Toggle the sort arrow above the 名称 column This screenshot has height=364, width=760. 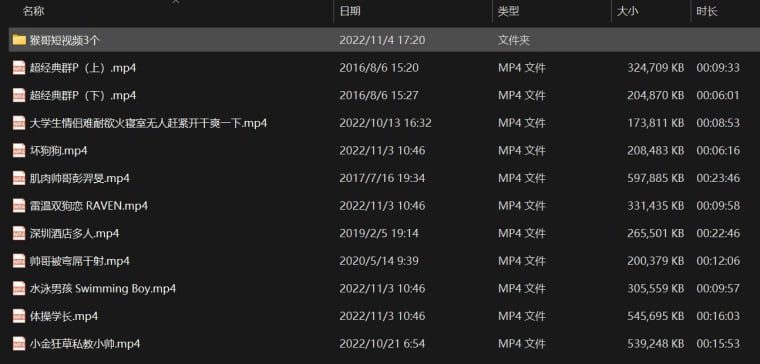pyautogui.click(x=175, y=1)
